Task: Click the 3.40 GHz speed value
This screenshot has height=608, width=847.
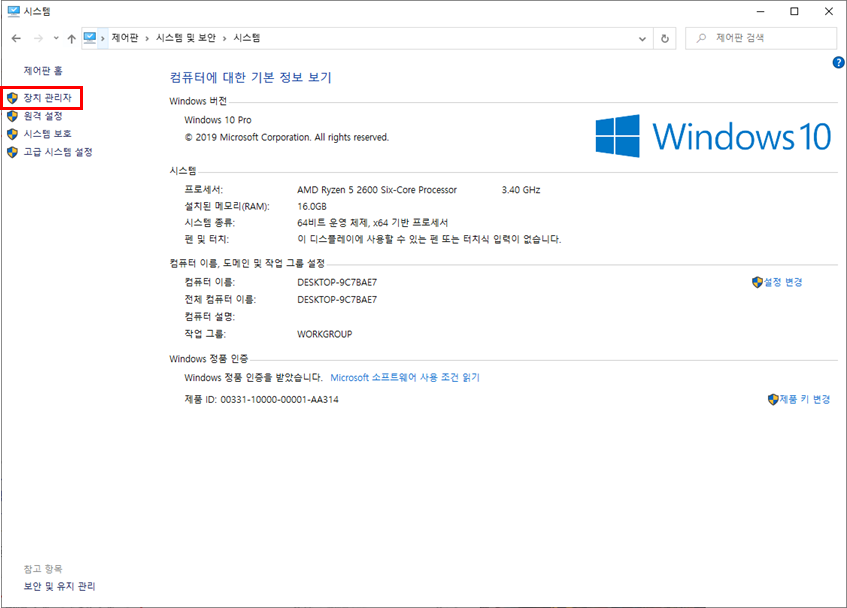Action: (521, 190)
